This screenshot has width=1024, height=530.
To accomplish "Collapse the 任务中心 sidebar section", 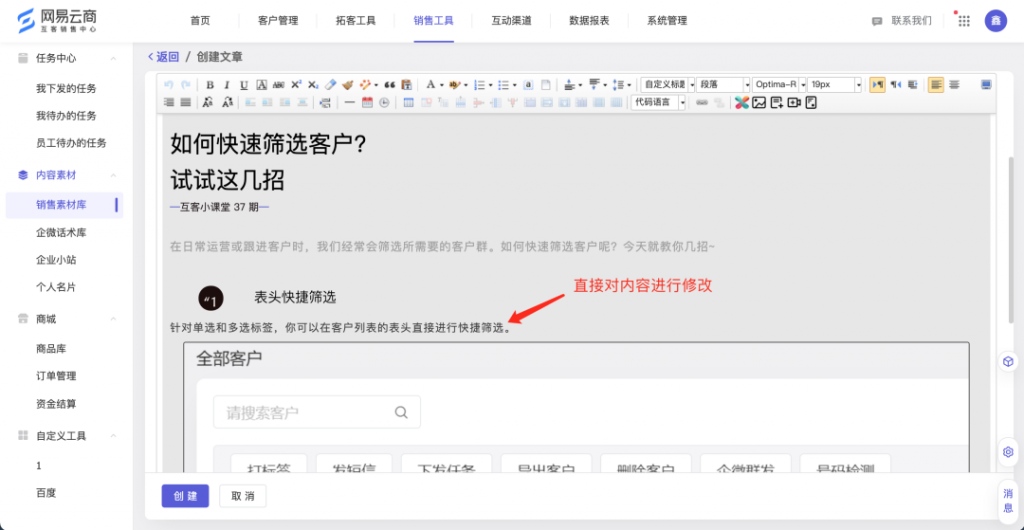I will coord(113,59).
